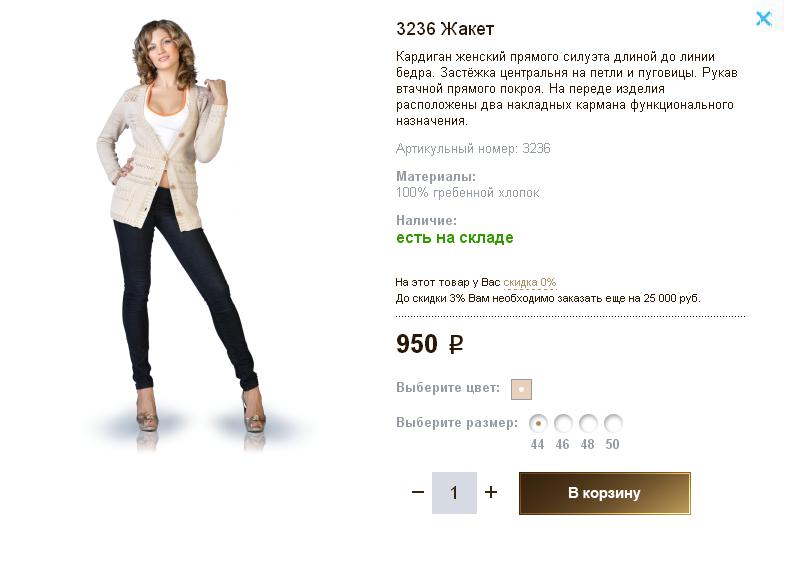Image resolution: width=788 pixels, height=582 pixels.
Task: Click the «Артикульный номер: 3236» line
Action: pos(473,149)
